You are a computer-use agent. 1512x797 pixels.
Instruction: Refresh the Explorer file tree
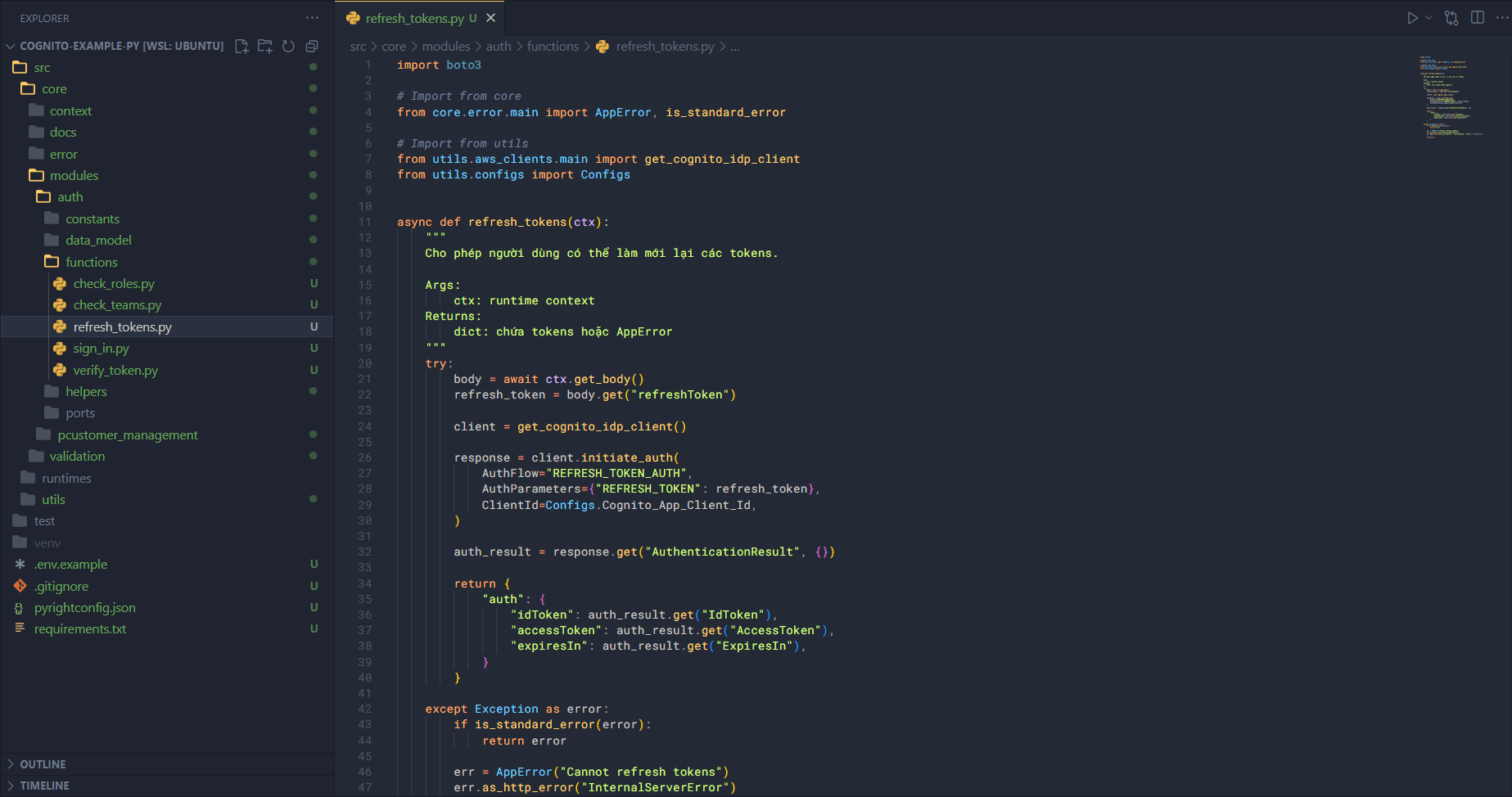288,47
